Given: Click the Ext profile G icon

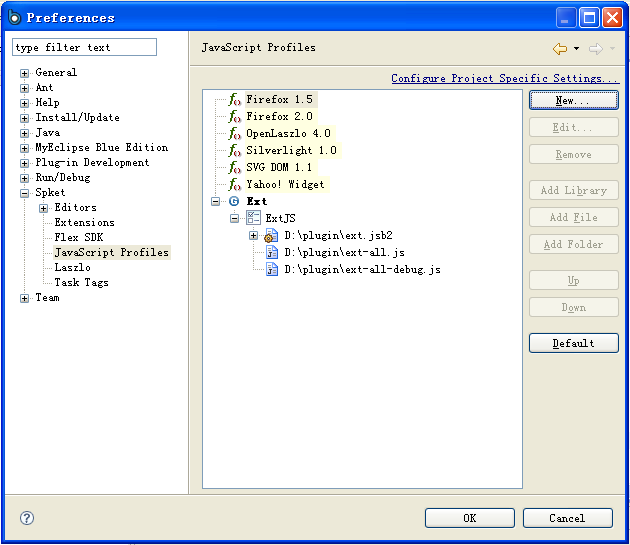Looking at the screenshot, I should click(x=234, y=201).
